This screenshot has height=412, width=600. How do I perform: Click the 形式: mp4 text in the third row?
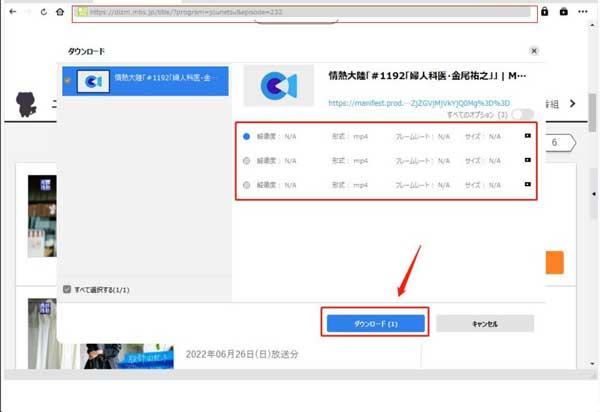(x=350, y=185)
